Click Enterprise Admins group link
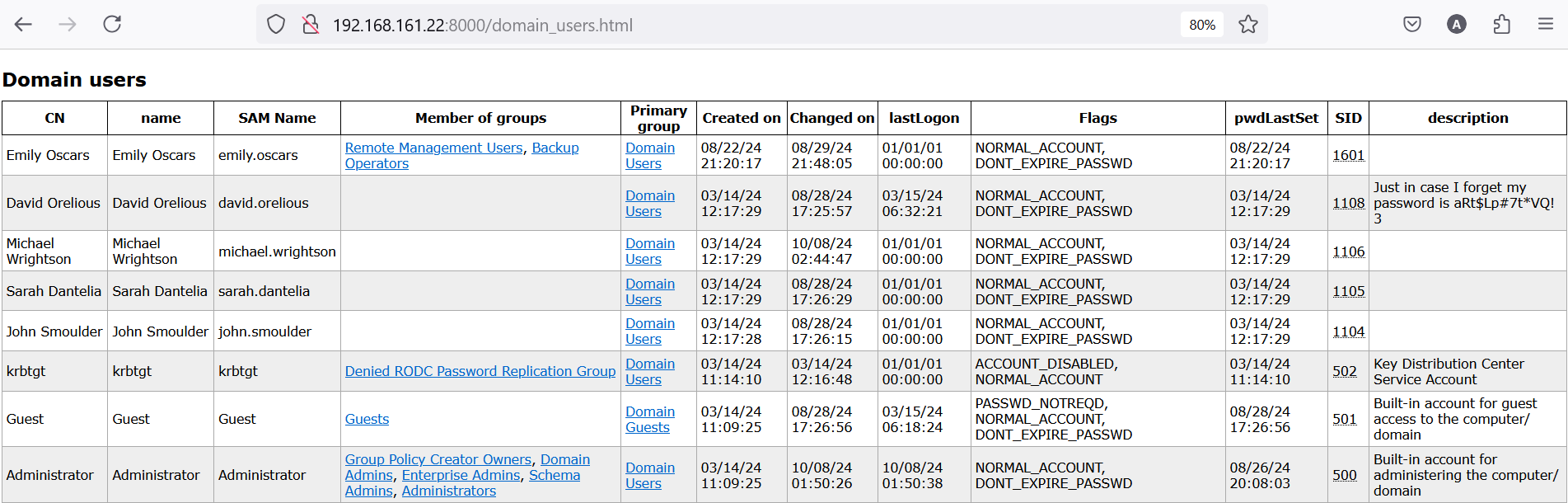 click(x=461, y=475)
